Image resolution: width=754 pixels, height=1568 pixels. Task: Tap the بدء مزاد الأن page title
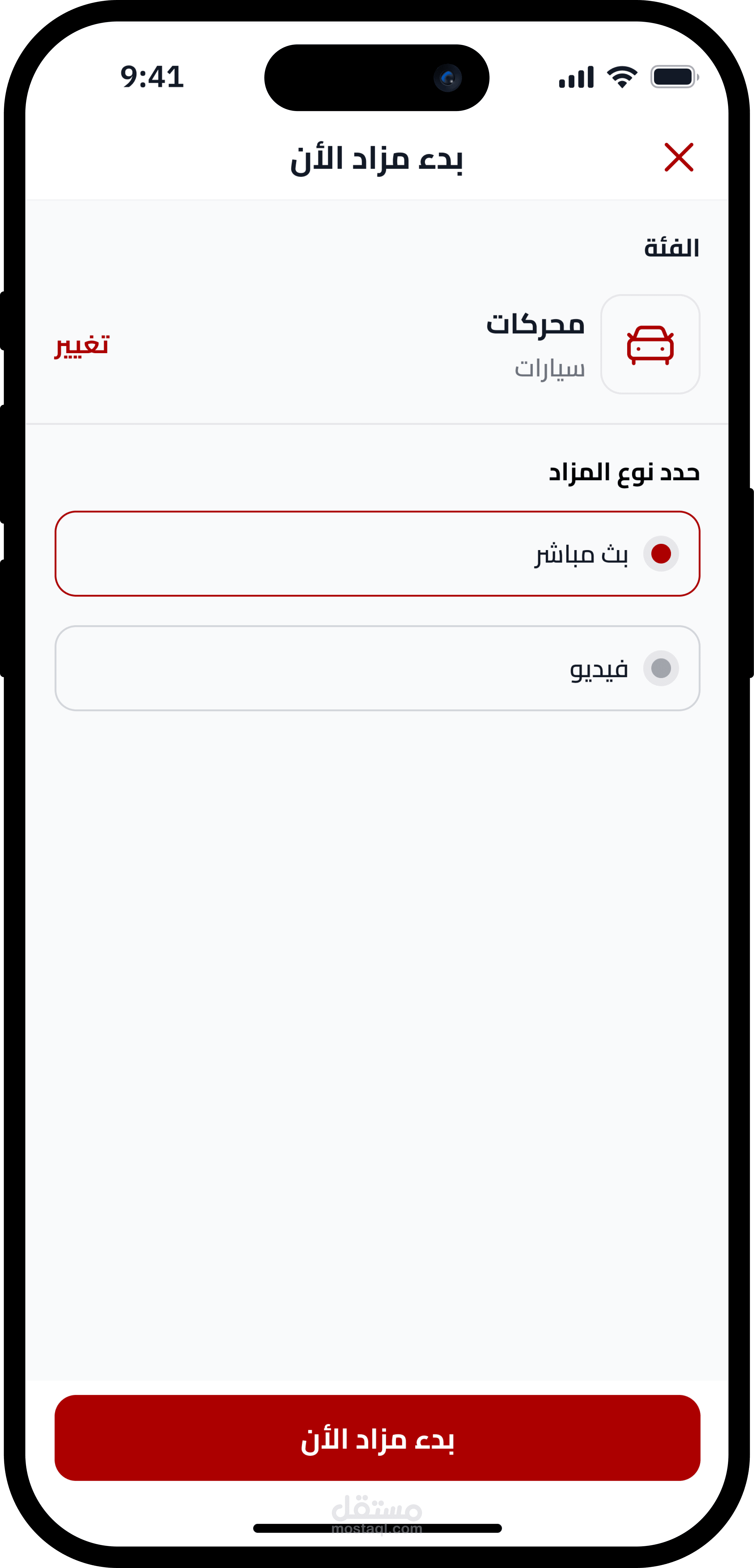[377, 159]
